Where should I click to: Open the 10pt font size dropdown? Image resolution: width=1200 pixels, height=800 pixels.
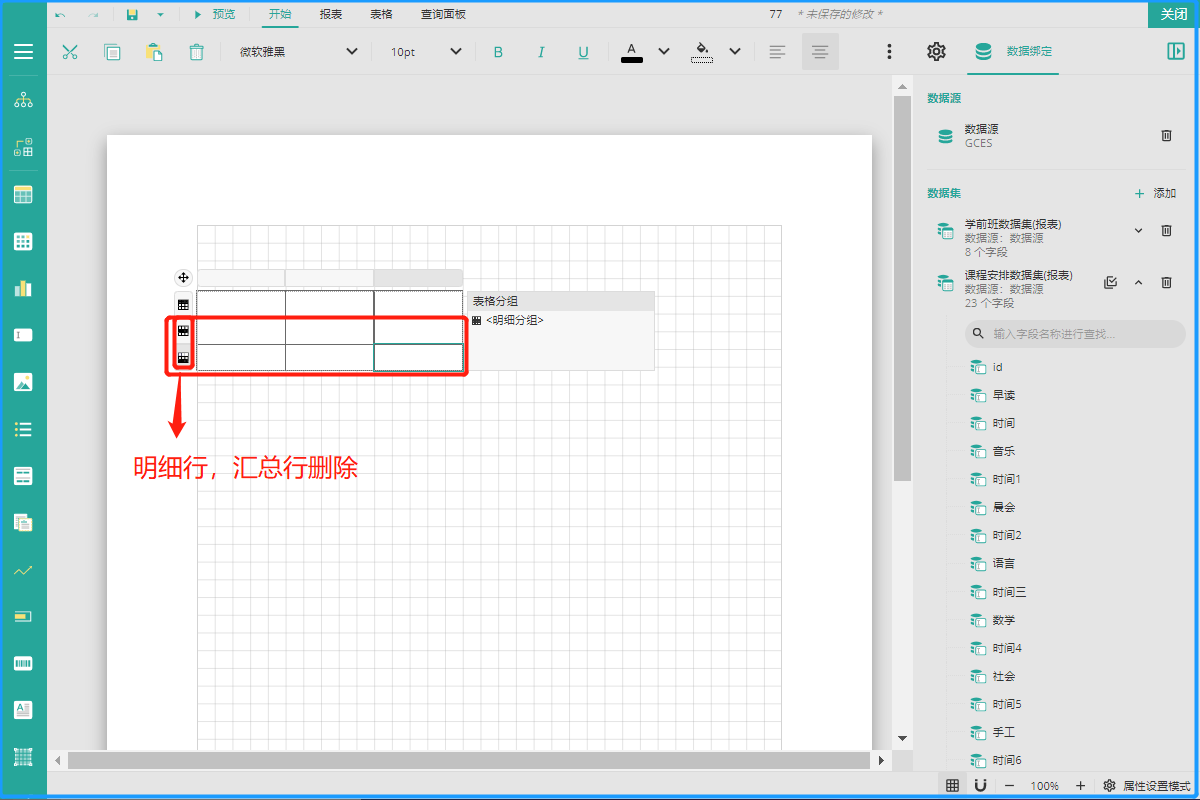pos(426,52)
